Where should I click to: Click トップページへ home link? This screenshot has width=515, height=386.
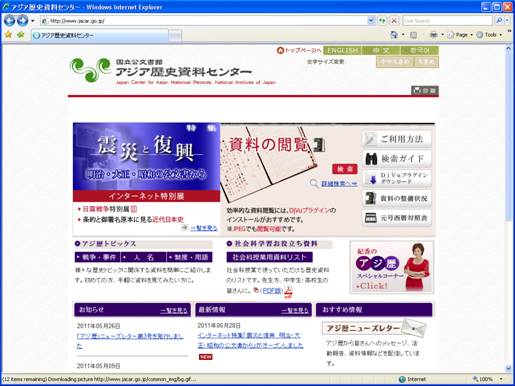(299, 50)
